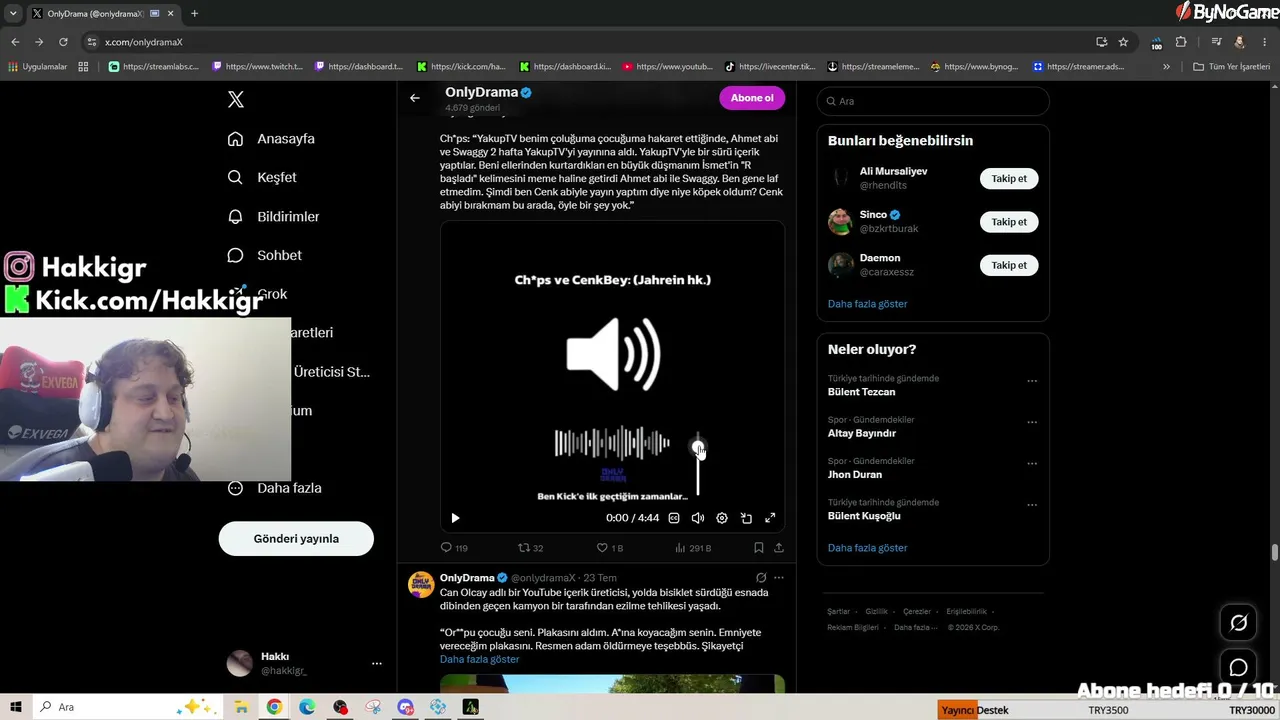Open the twitch.tv bookmark
This screenshot has width=1280, height=720.
[x=258, y=67]
